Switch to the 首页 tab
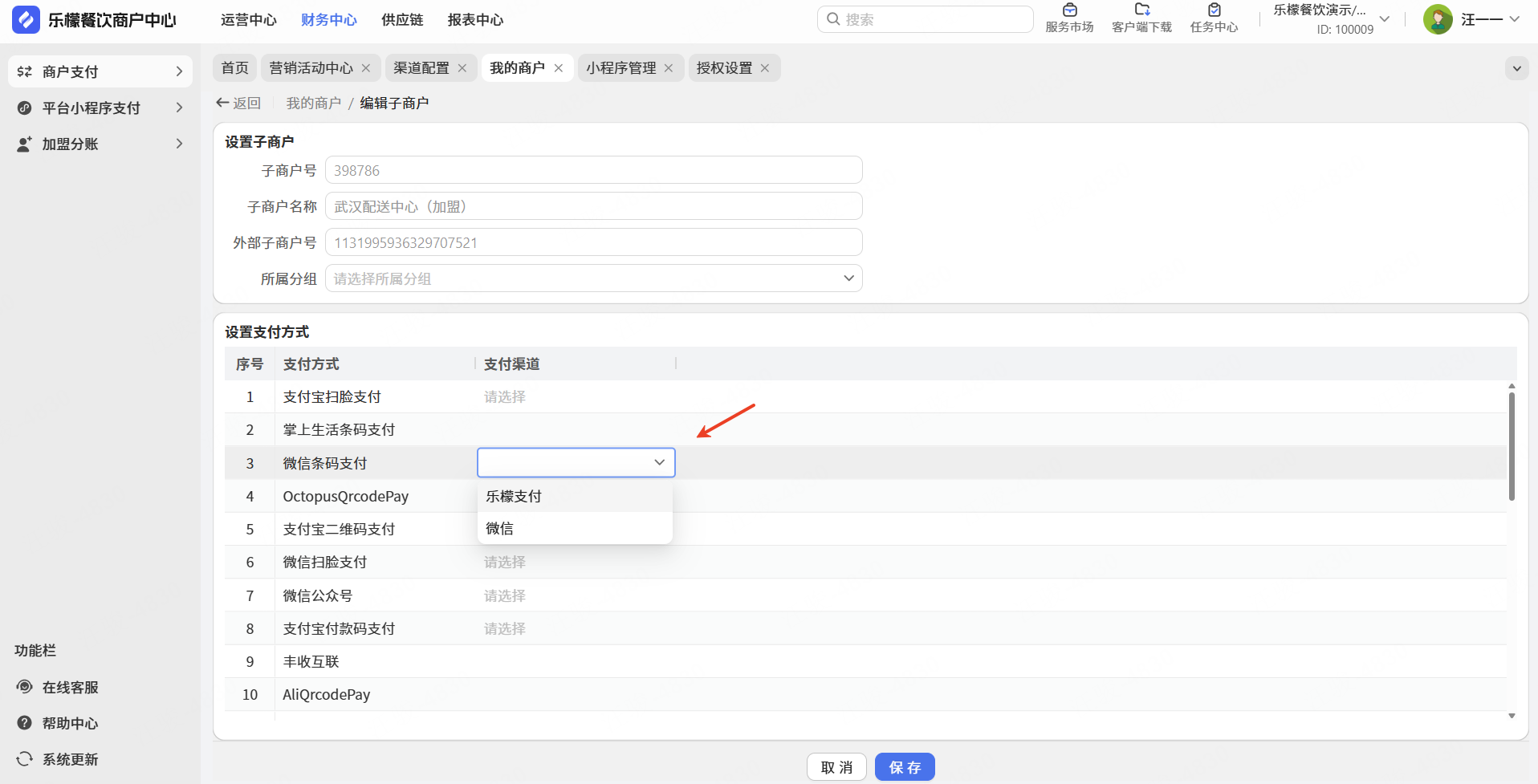Viewport: 1538px width, 784px height. (234, 68)
